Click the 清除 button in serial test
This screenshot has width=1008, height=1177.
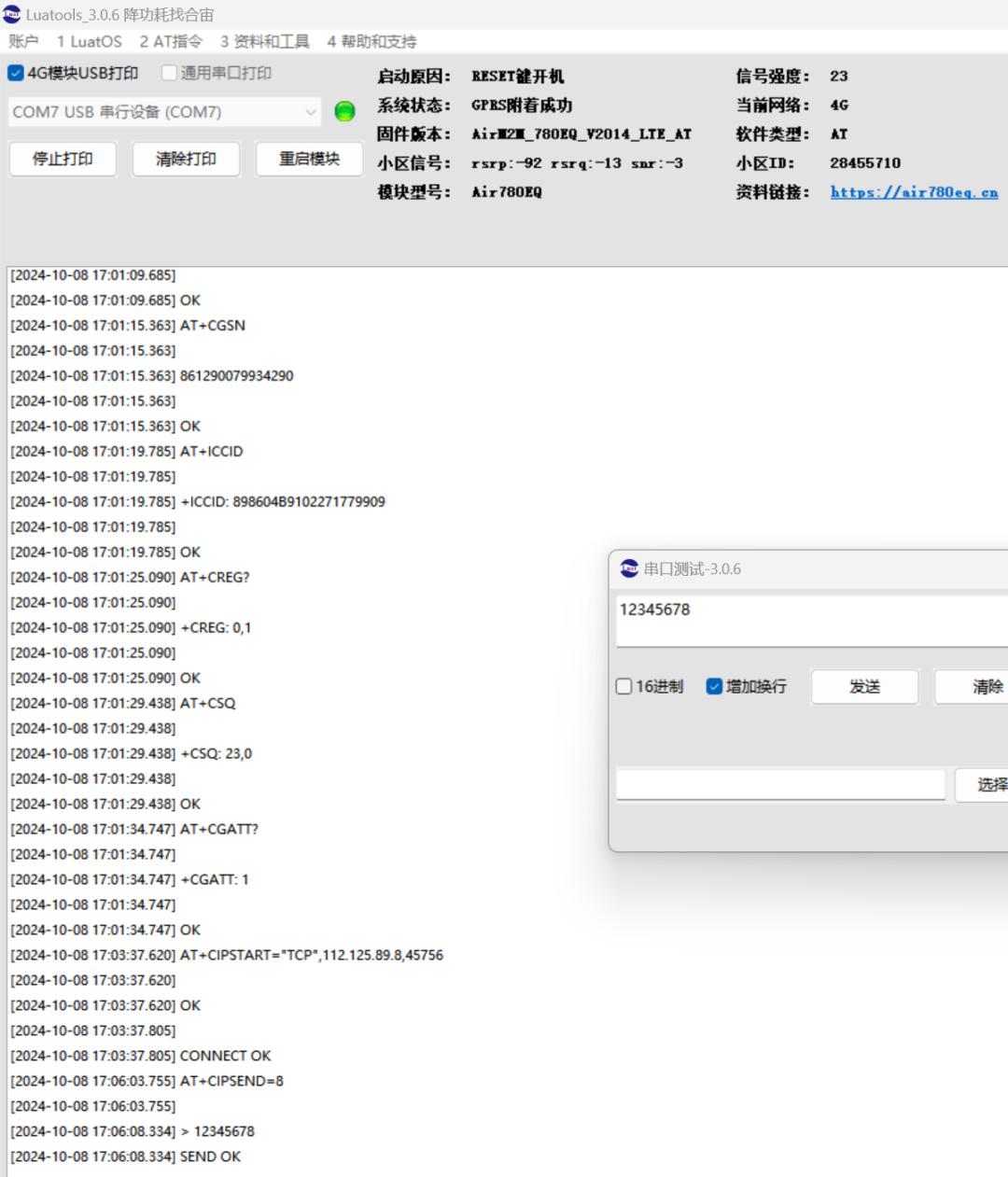click(x=973, y=686)
